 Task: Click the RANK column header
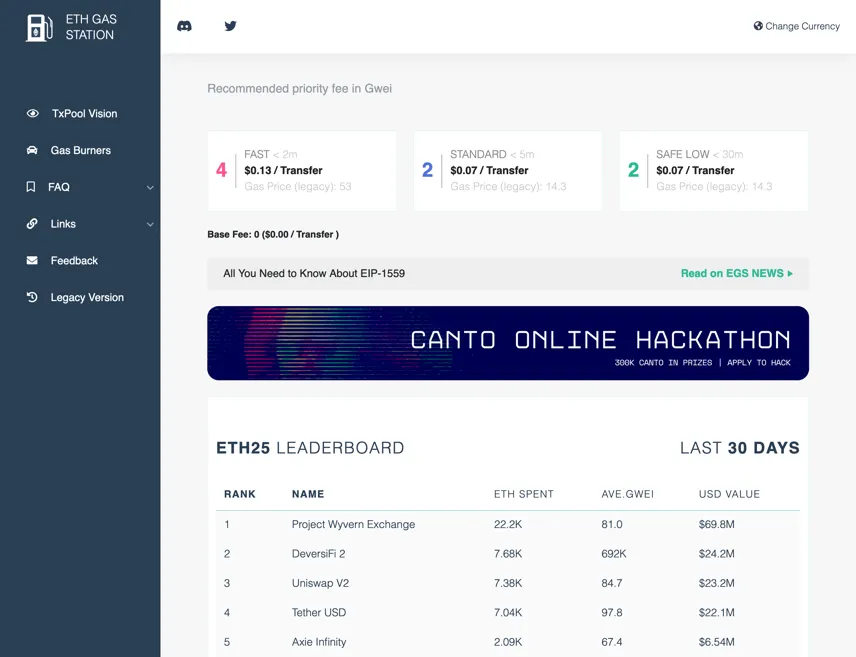point(240,494)
